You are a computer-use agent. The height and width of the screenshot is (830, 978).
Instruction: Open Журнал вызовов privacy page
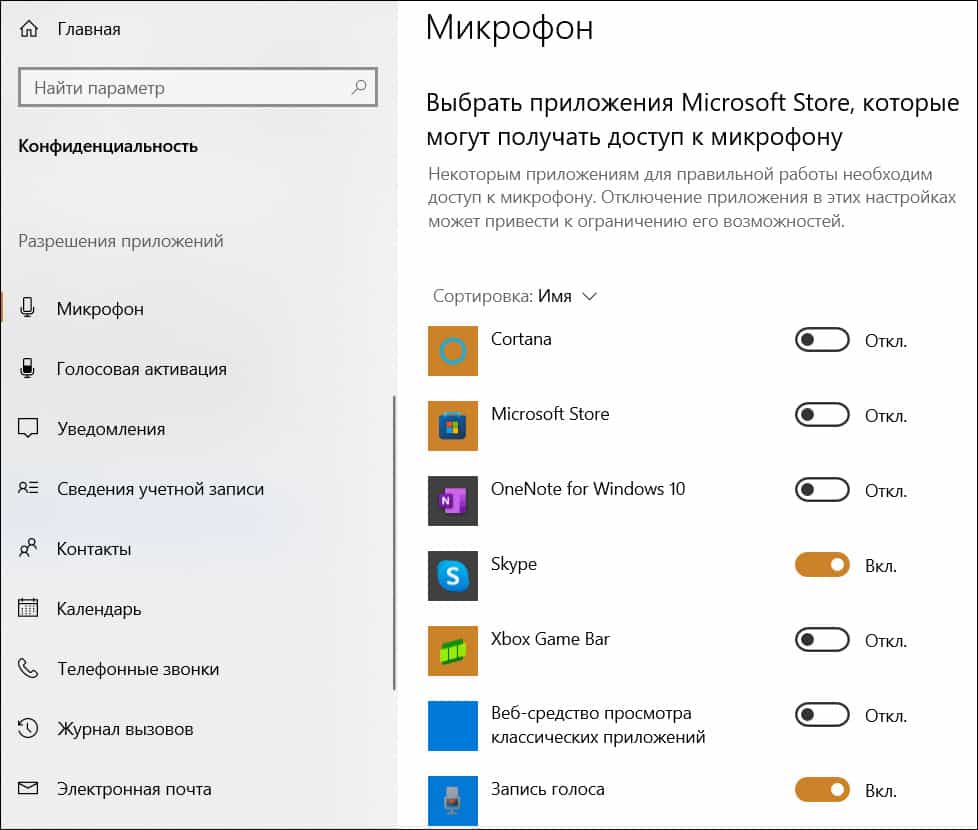(x=125, y=729)
